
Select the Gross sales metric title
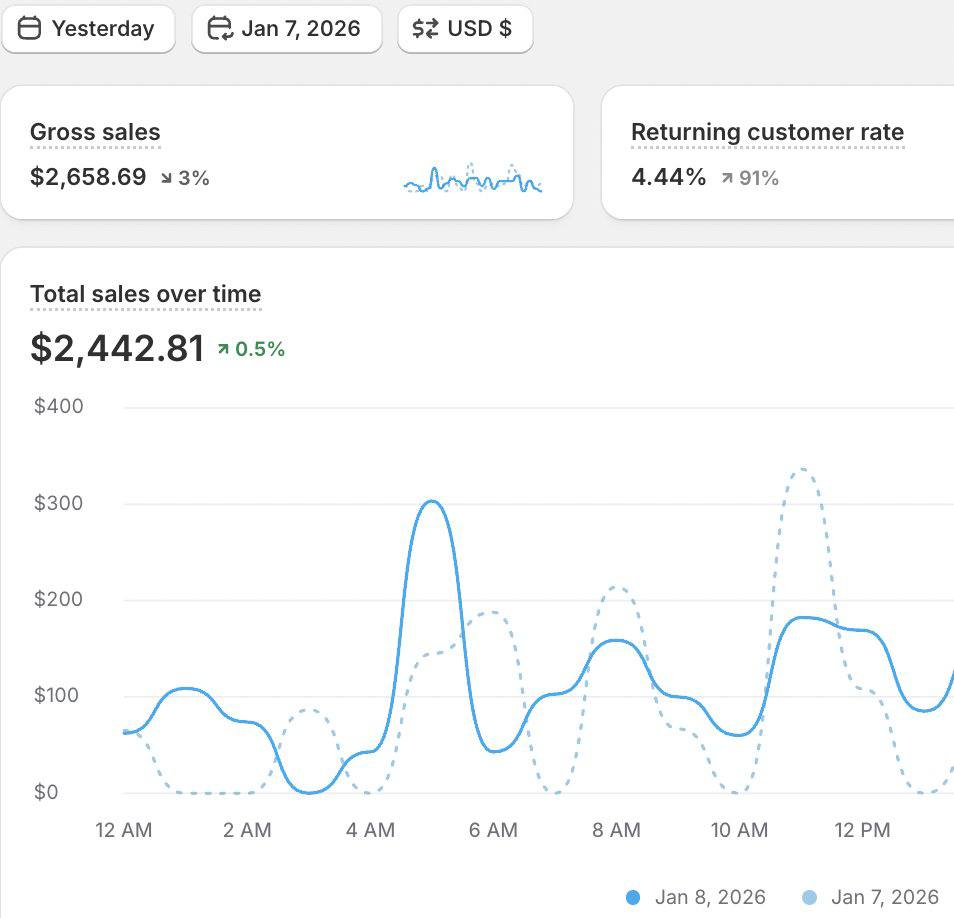pos(95,131)
